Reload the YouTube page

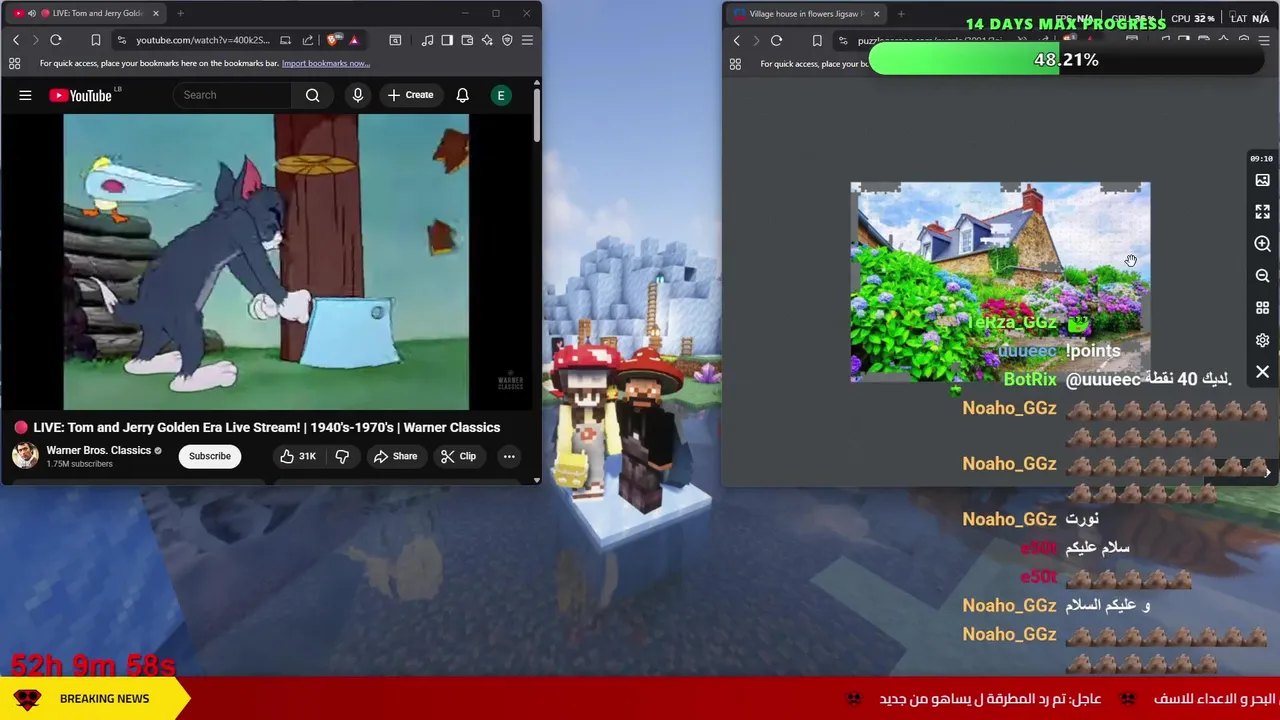pyautogui.click(x=56, y=40)
